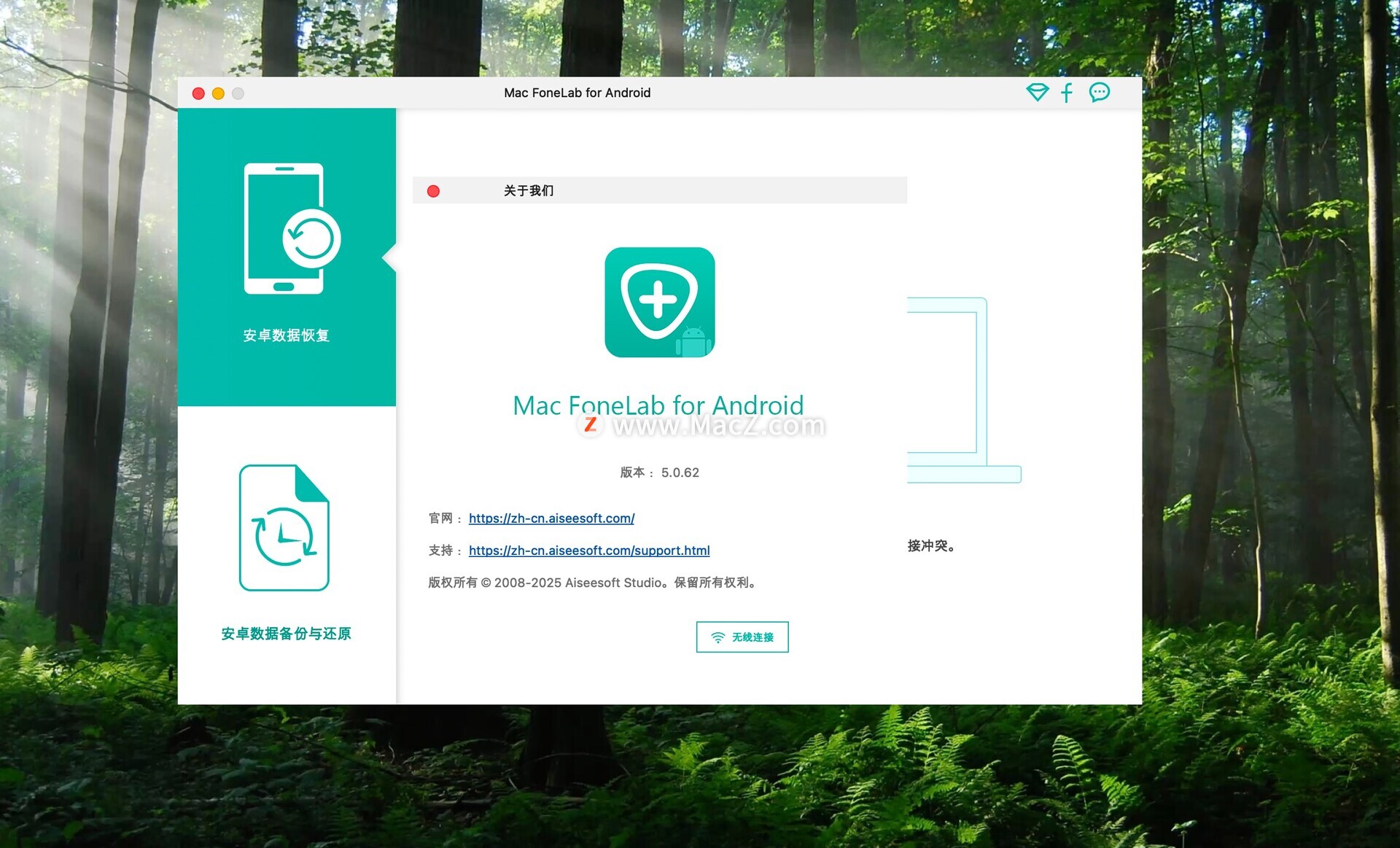
Task: Click the Aiseesoft Studio copyright line
Action: pos(592,583)
